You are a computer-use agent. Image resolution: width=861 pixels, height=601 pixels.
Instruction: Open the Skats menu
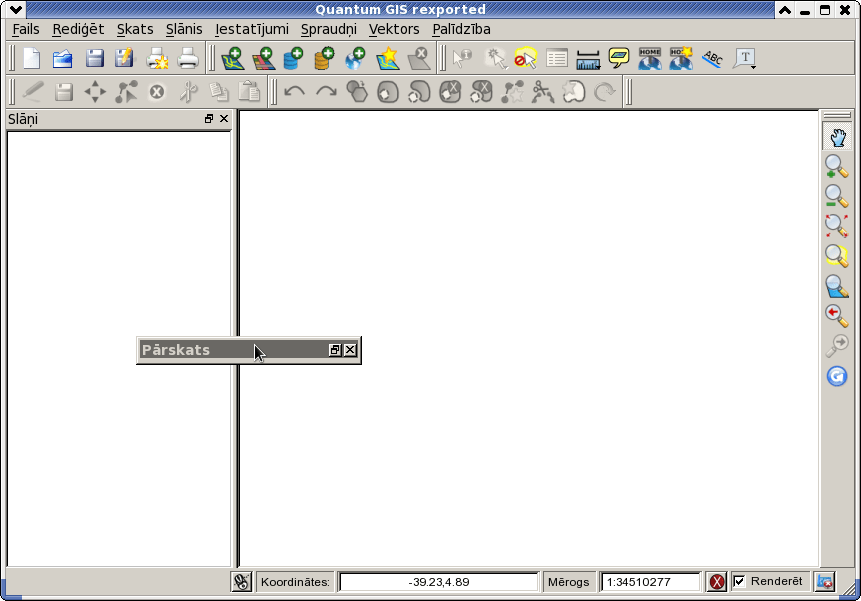click(x=135, y=29)
